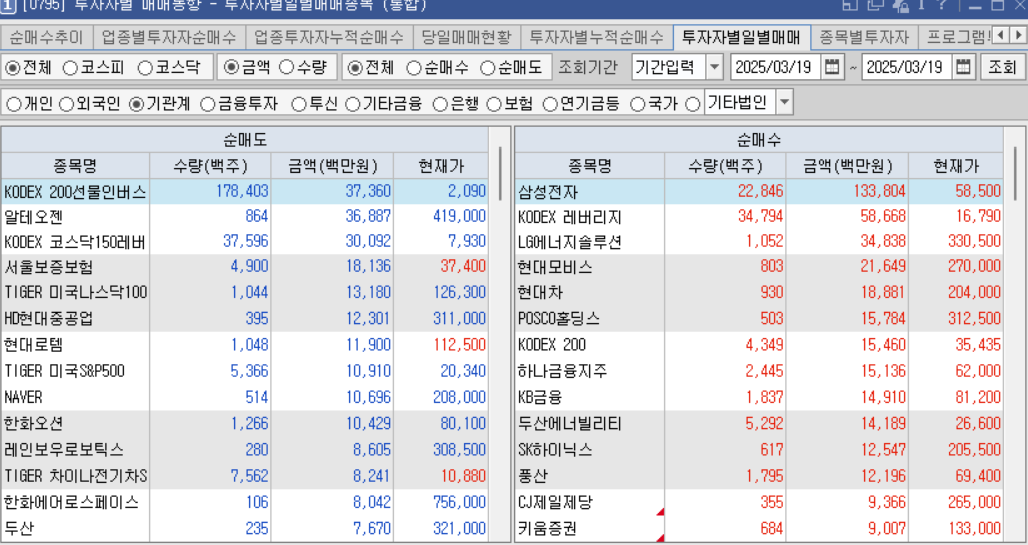1028x545 pixels.
Task: Select the 삼성전자 row
Action: 759,191
